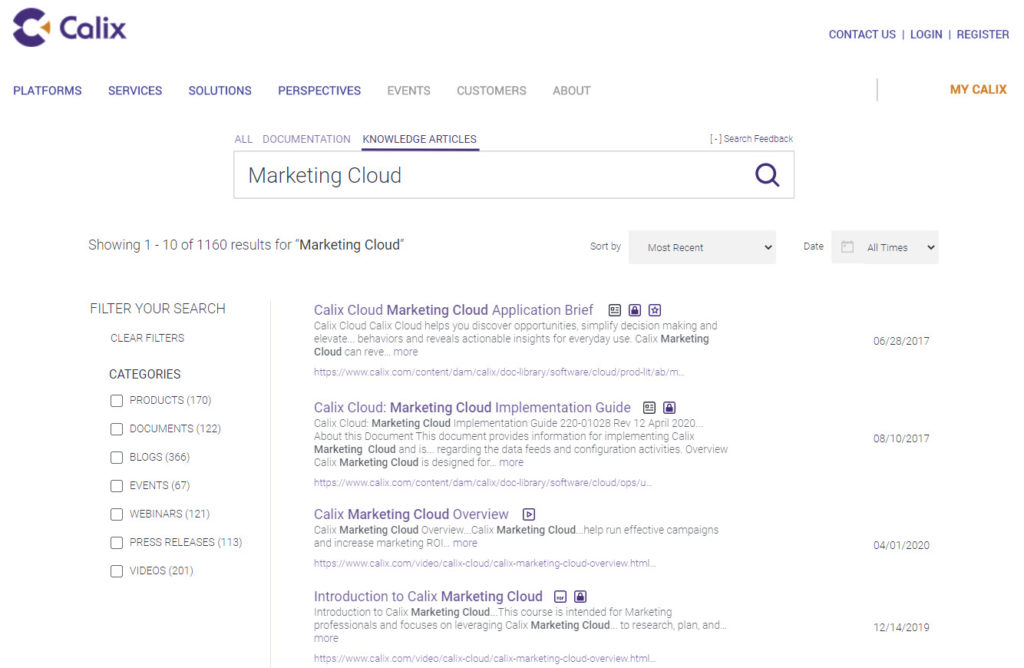Image resolution: width=1024 pixels, height=668 pixels.
Task: Check the Videos (201) filter box
Action: click(x=116, y=571)
